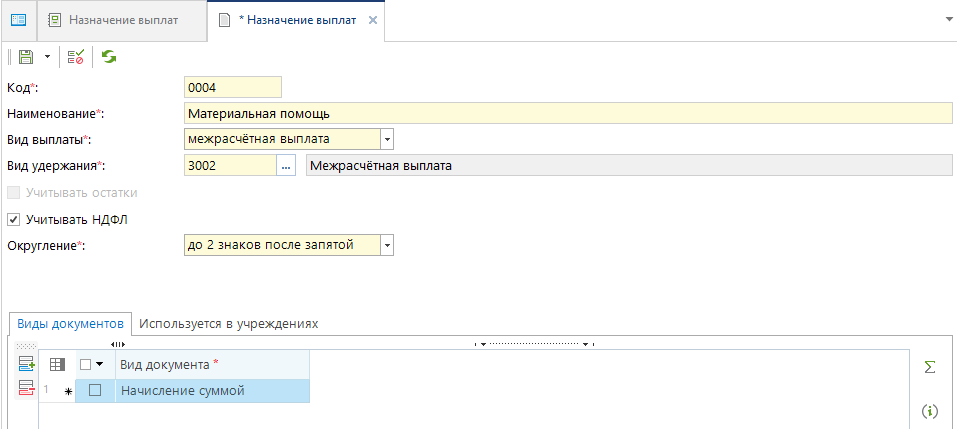Click the add row icon in grid

pos(26,364)
